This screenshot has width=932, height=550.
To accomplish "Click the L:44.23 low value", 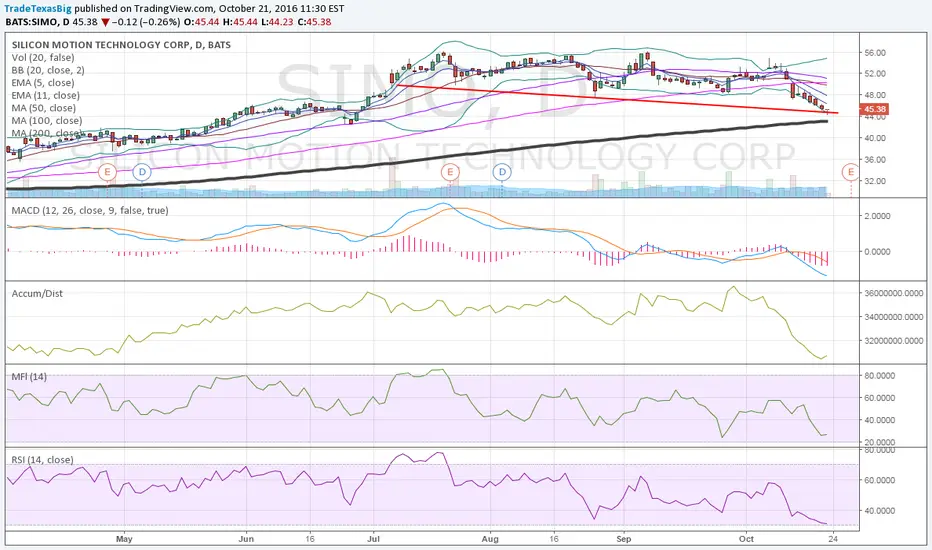I will point(278,22).
